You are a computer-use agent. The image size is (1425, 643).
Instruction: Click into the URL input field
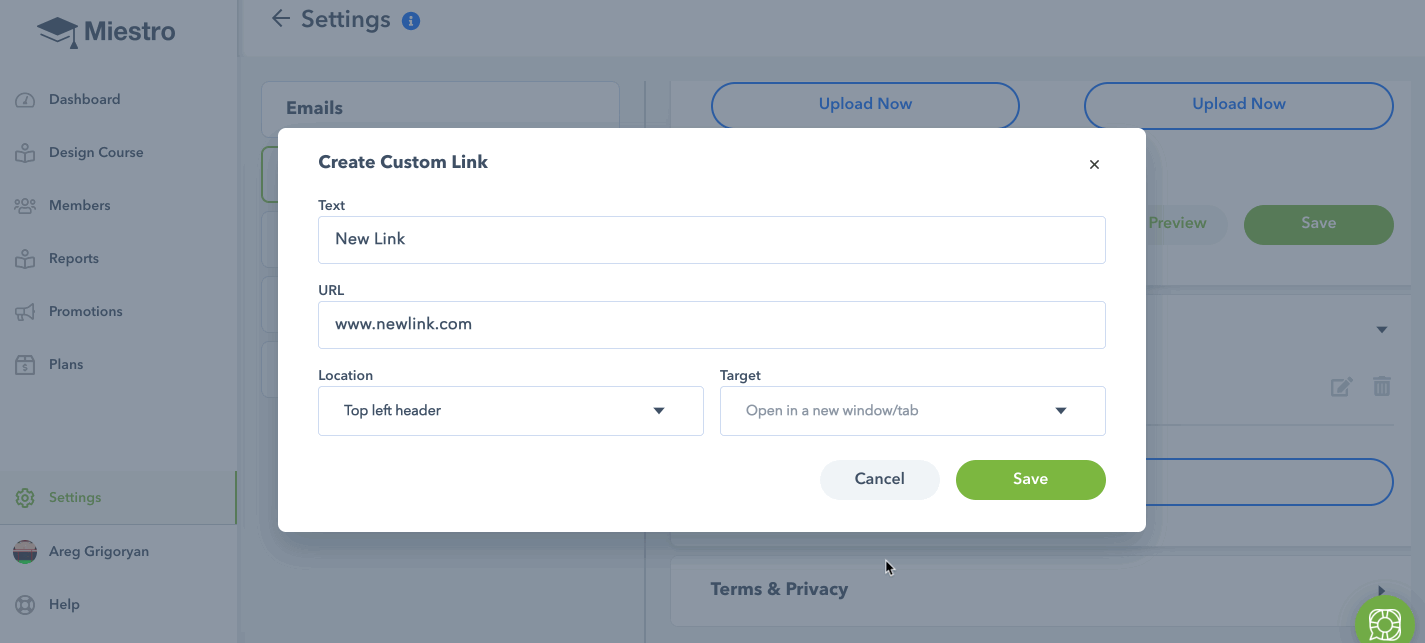[712, 325]
